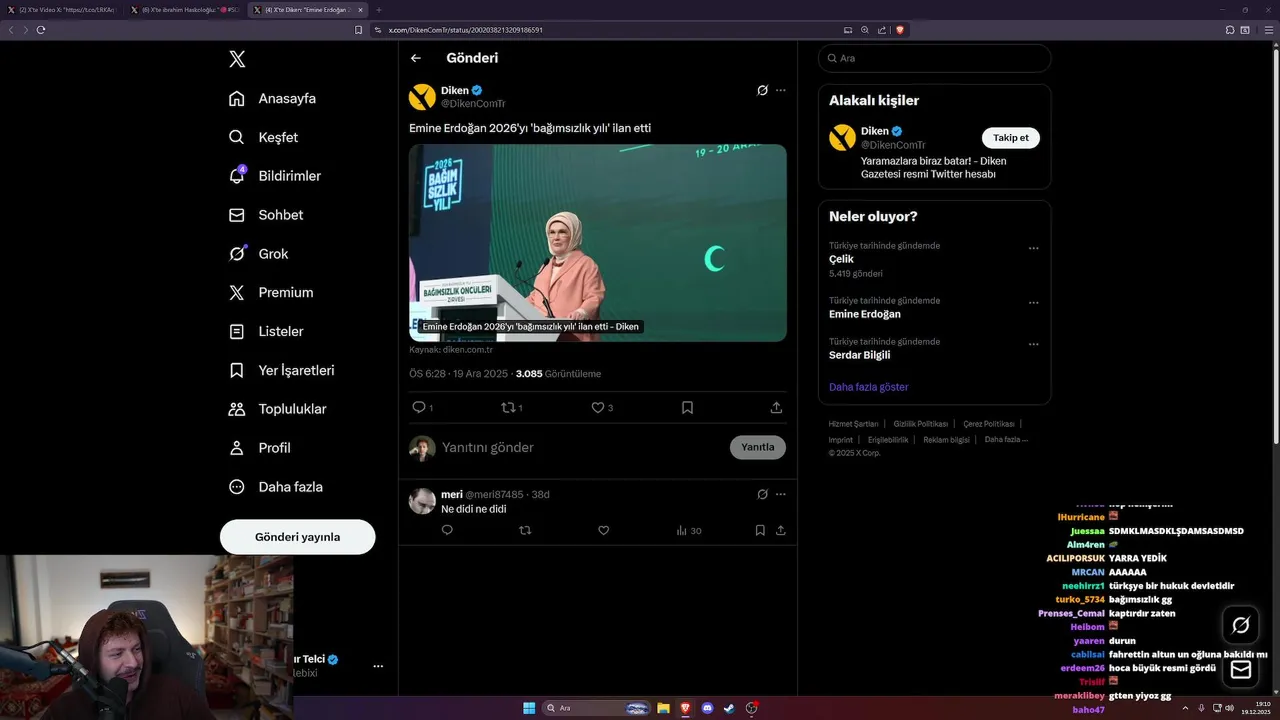Open Diken profile avatar in post
Screen dimensions: 1280x720
pos(422,97)
